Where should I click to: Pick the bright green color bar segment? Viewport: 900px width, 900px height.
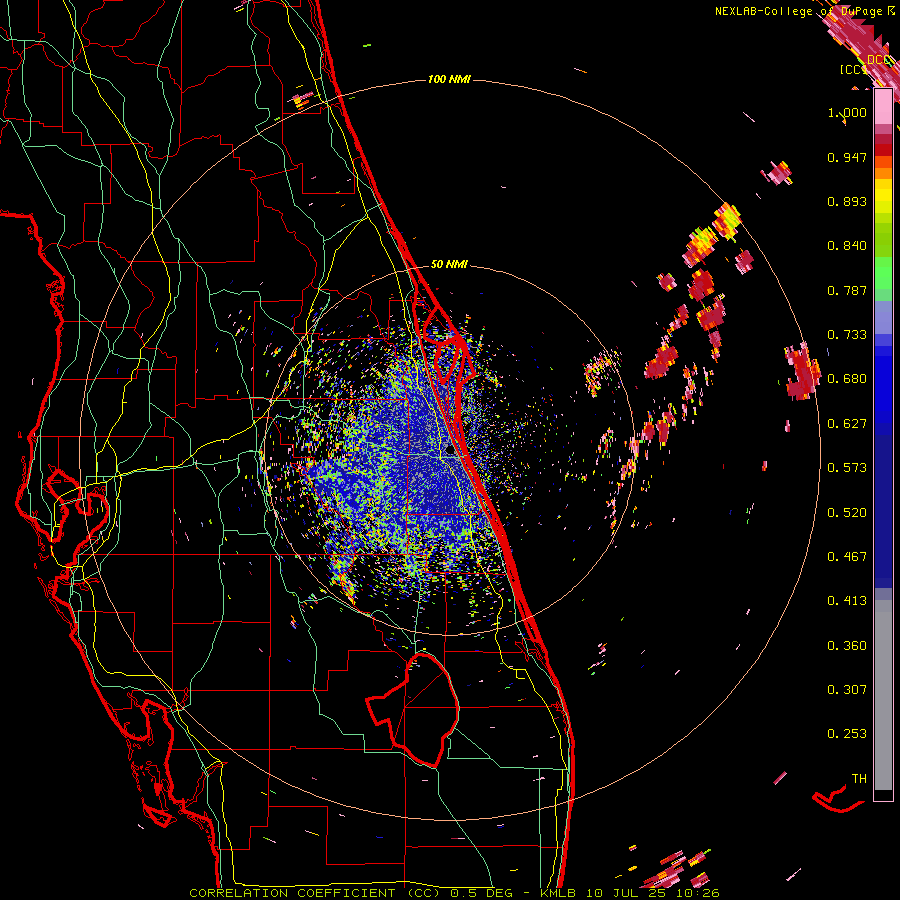click(883, 273)
